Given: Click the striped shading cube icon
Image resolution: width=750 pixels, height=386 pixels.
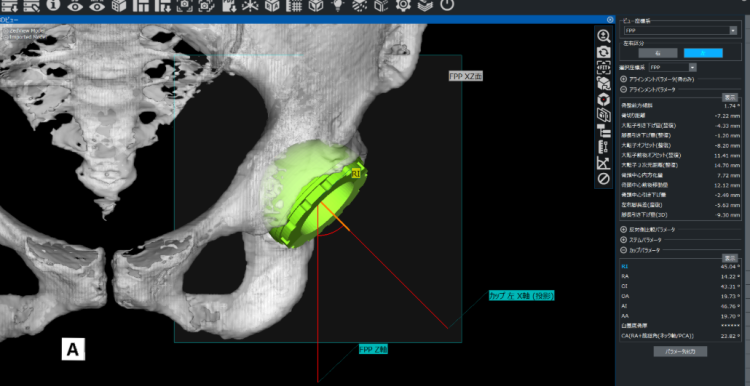Looking at the screenshot, I should pos(359,5).
